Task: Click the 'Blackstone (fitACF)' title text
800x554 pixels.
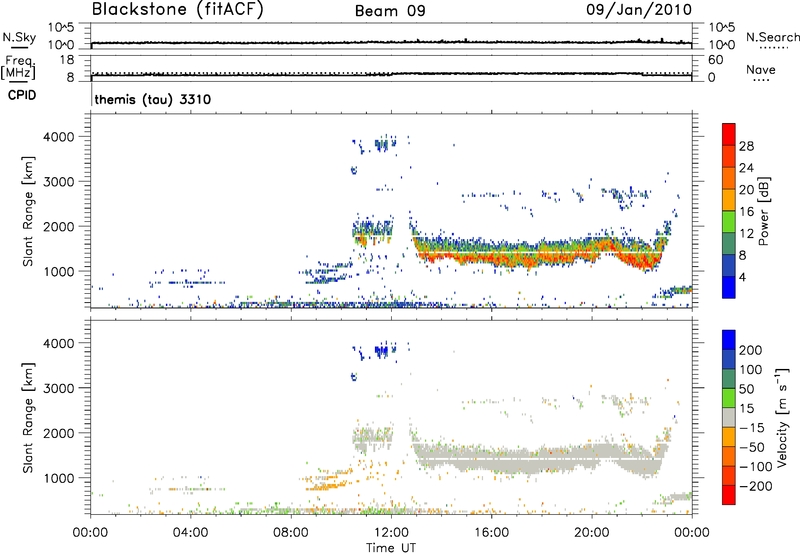Action: point(177,9)
